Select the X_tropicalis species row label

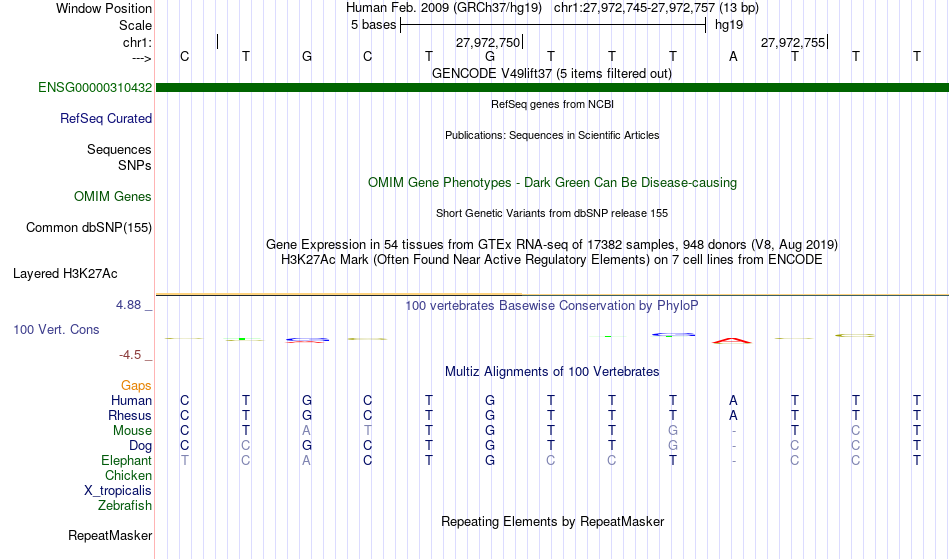coord(118,491)
